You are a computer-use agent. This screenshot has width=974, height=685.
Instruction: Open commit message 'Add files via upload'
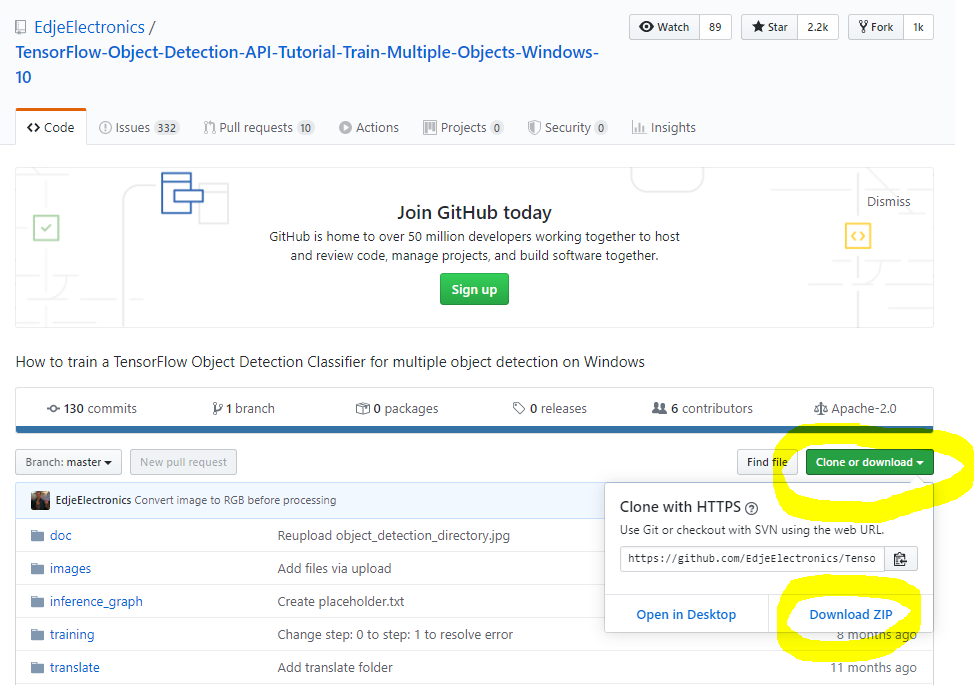[x=334, y=568]
